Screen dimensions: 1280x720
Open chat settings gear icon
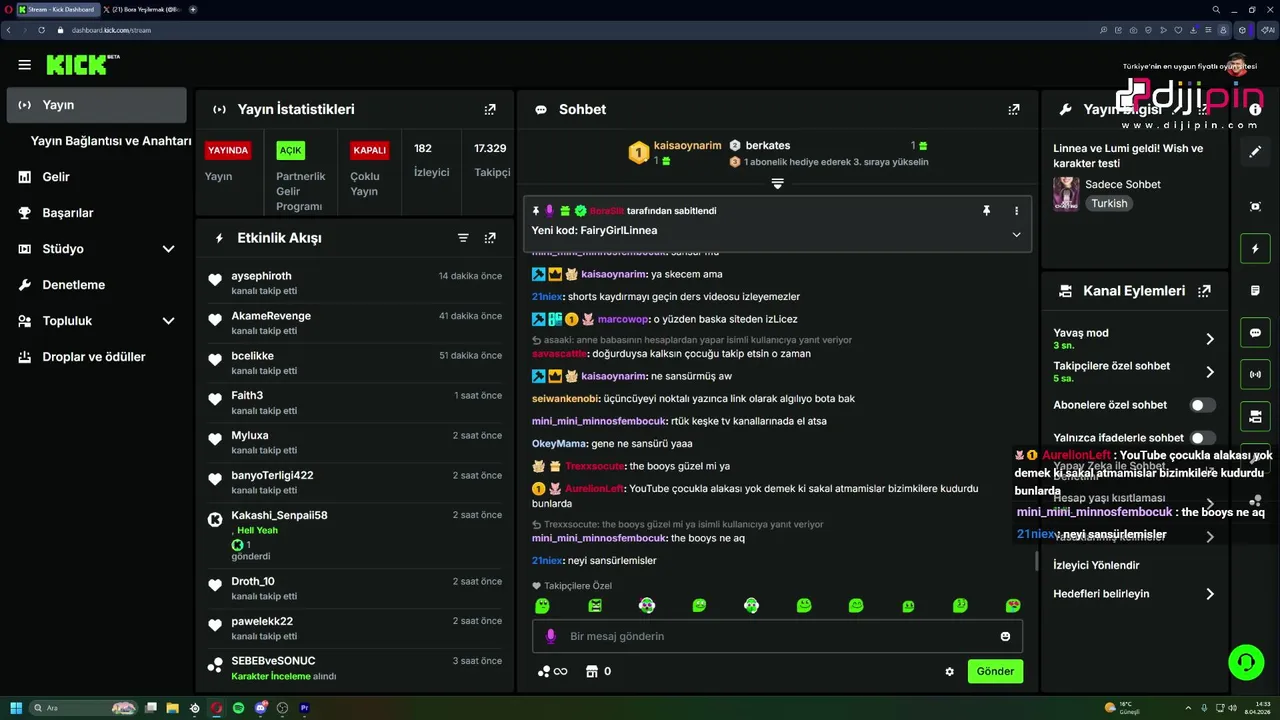pos(949,672)
